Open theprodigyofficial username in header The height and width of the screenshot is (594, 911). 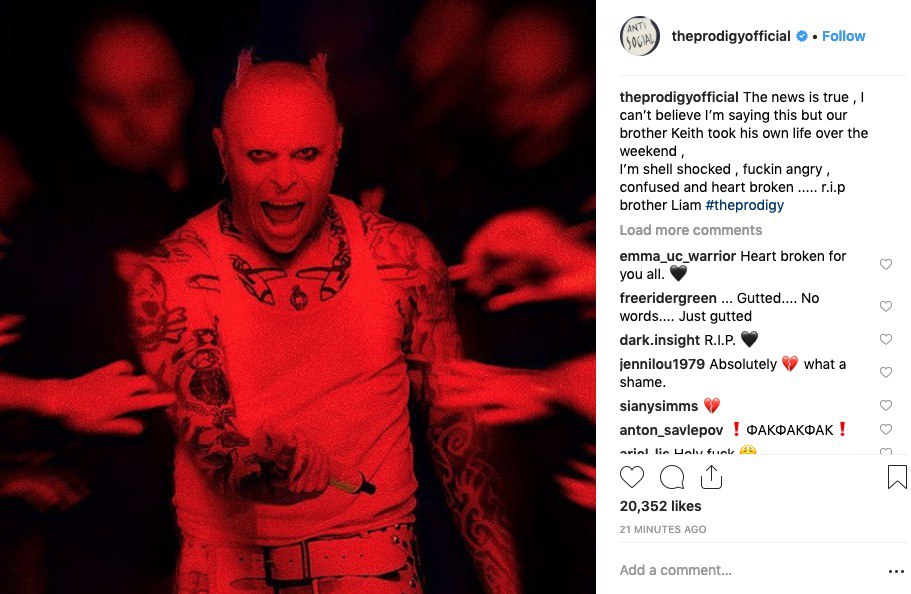(730, 36)
